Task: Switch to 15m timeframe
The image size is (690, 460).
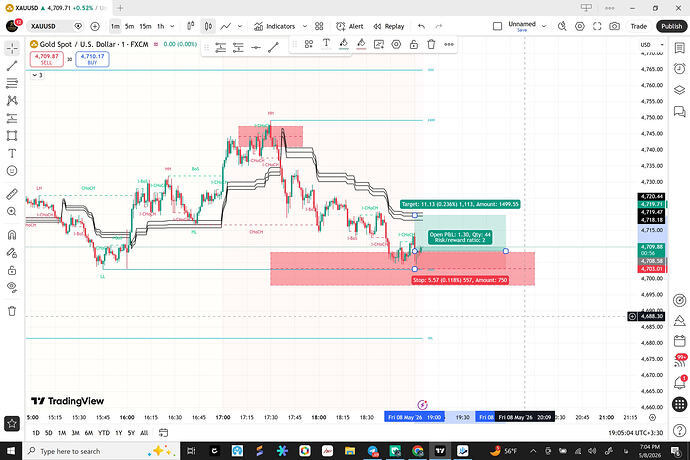Action: point(145,26)
